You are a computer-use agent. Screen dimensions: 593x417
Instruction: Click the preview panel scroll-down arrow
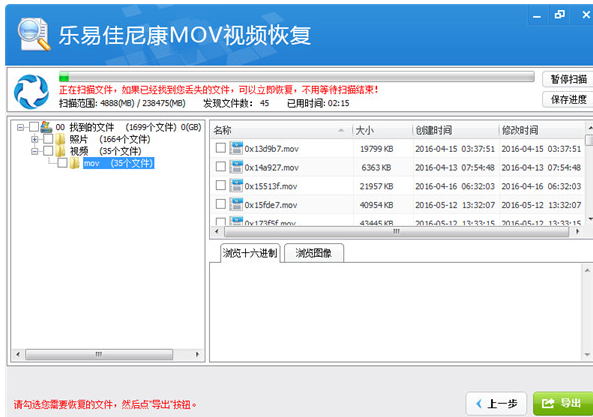click(587, 354)
